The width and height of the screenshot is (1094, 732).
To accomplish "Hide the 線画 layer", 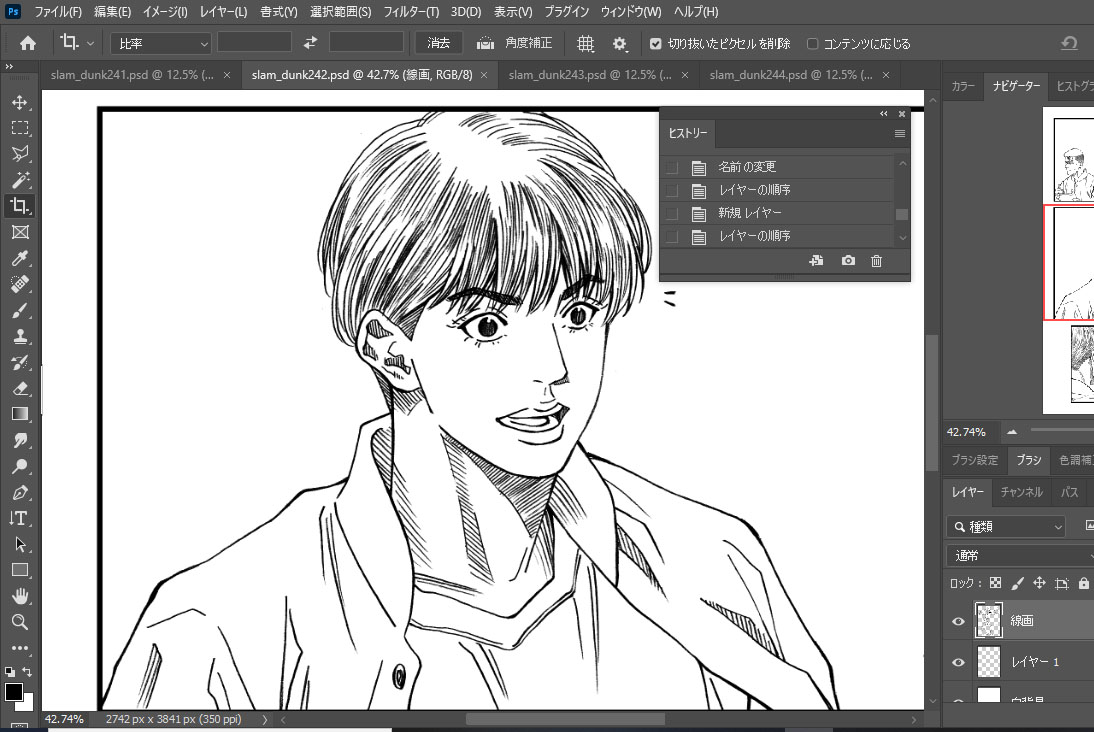I will pyautogui.click(x=958, y=621).
